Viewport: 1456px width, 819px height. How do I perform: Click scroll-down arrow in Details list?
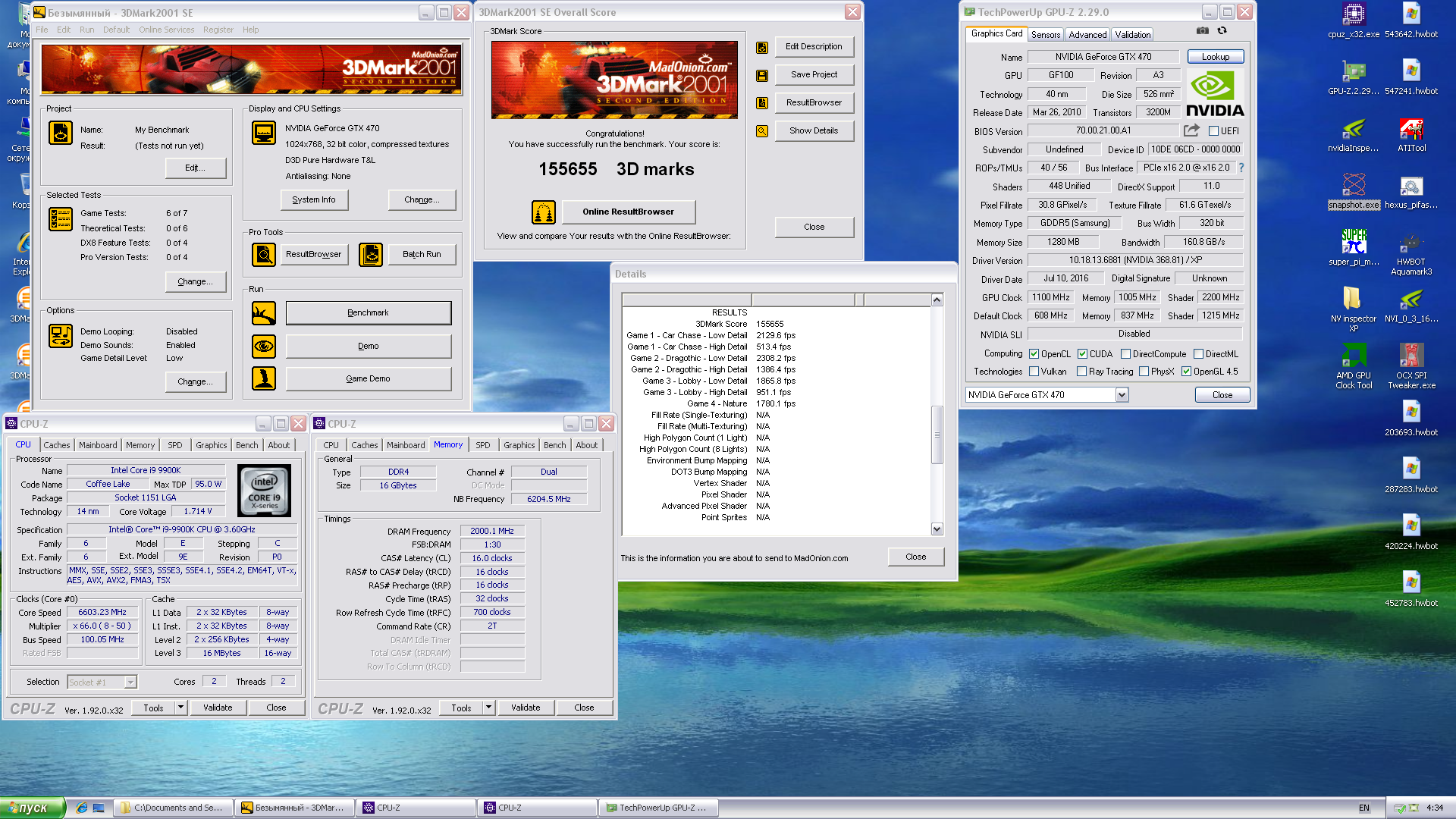[x=937, y=529]
